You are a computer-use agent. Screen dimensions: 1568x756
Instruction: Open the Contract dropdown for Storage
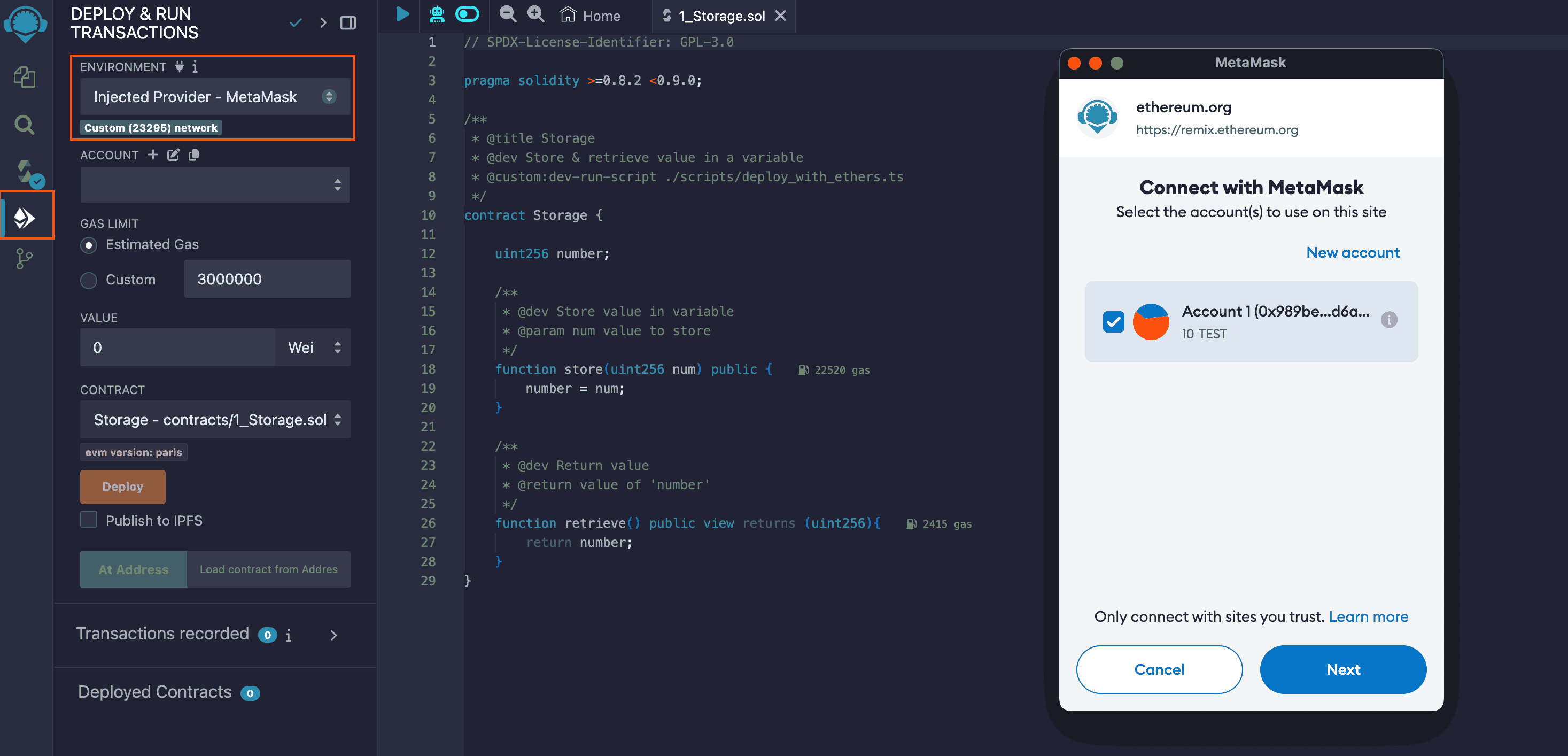pyautogui.click(x=214, y=419)
